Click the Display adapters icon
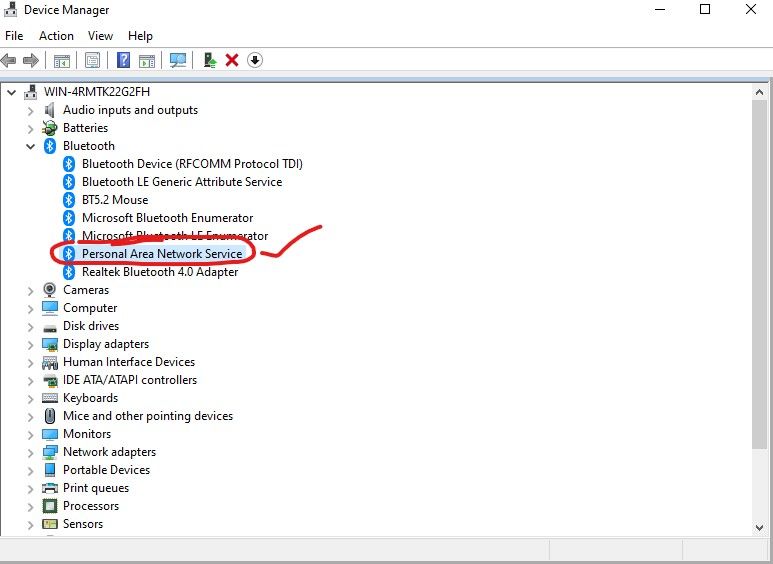 (50, 344)
